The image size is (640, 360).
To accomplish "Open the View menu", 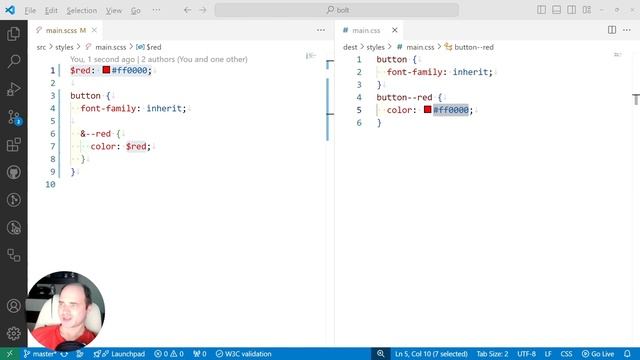I will tap(113, 11).
